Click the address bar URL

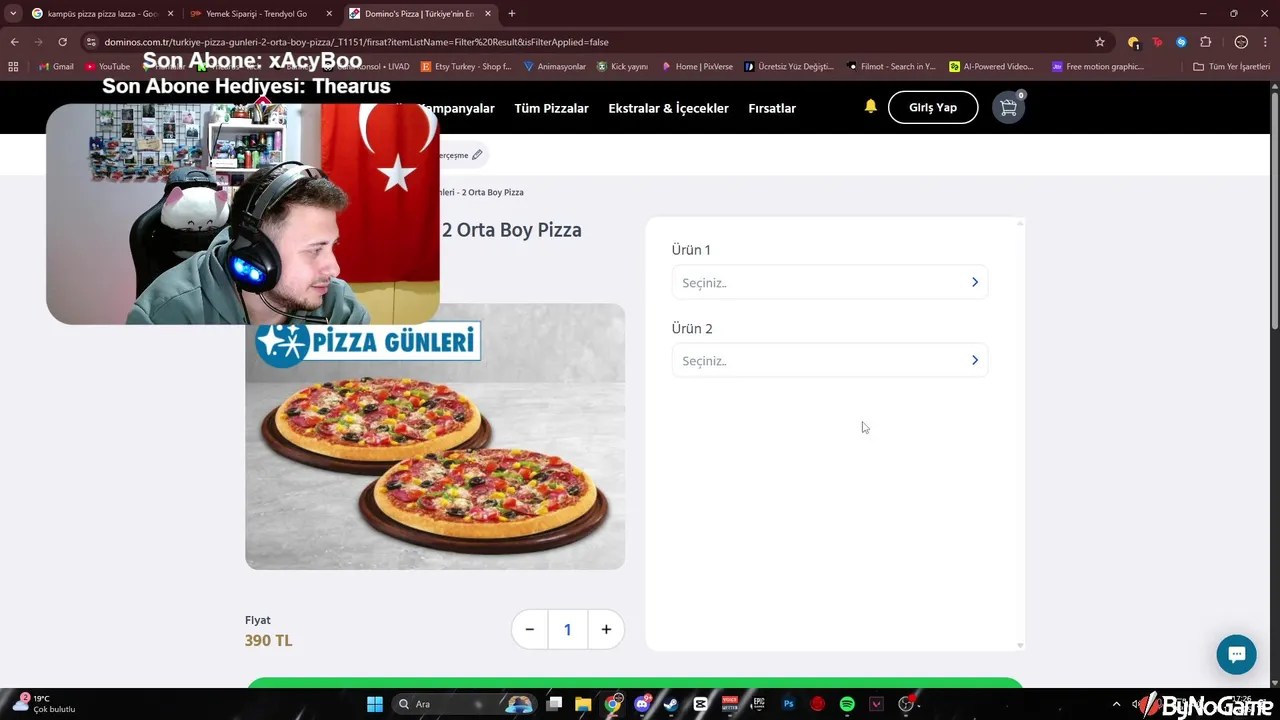point(356,42)
